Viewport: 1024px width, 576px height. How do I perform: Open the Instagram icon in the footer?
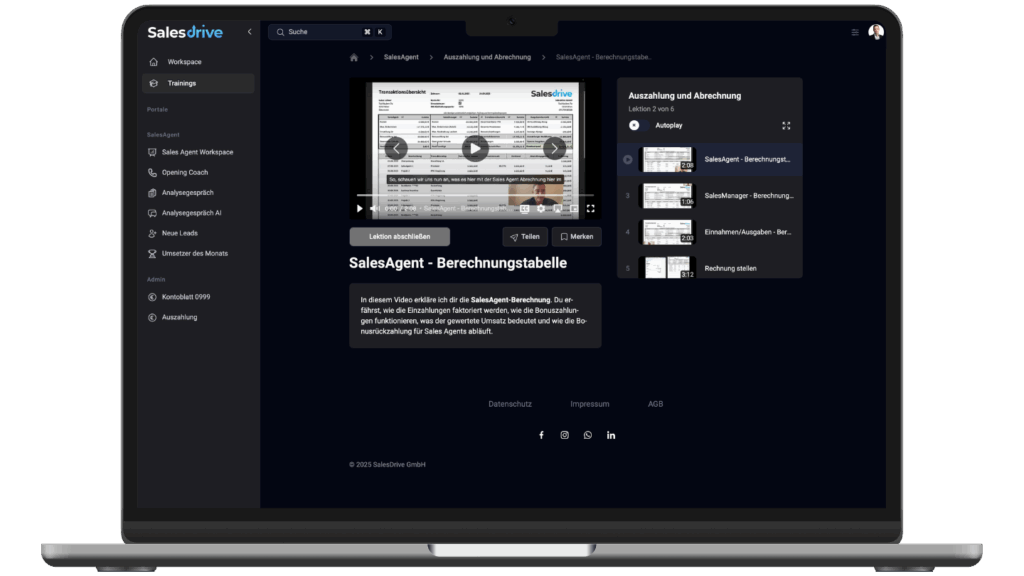[x=564, y=435]
